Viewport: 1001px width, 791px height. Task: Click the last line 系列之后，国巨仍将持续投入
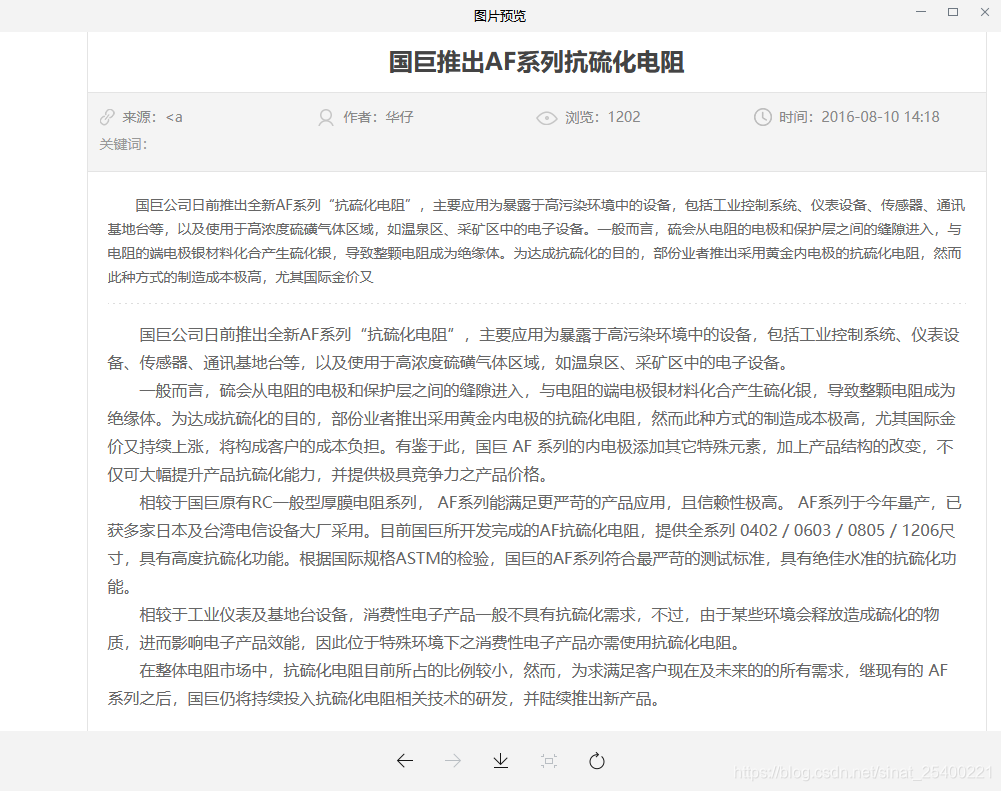coord(384,699)
